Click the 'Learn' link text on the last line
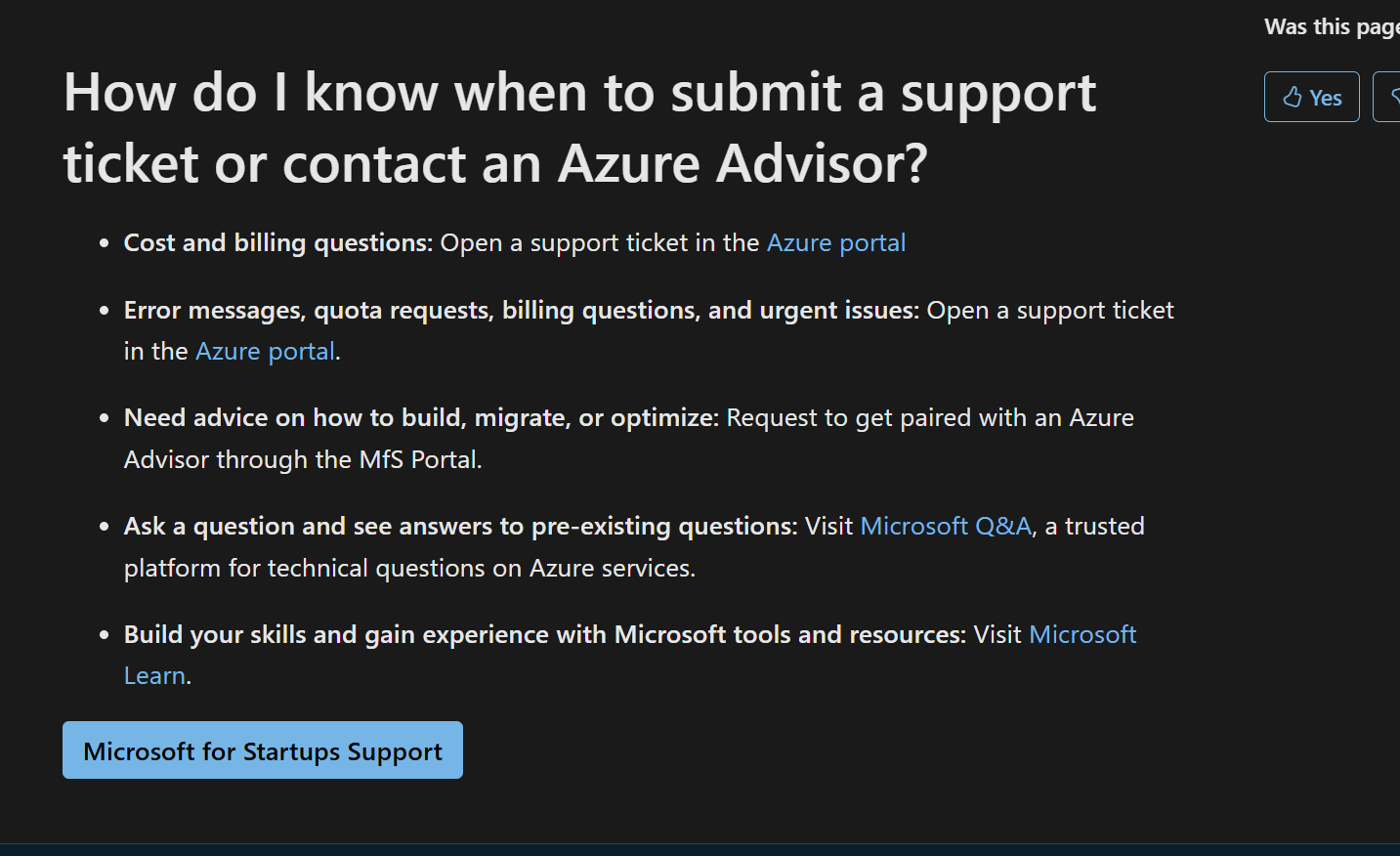The height and width of the screenshot is (856, 1400). click(x=154, y=675)
